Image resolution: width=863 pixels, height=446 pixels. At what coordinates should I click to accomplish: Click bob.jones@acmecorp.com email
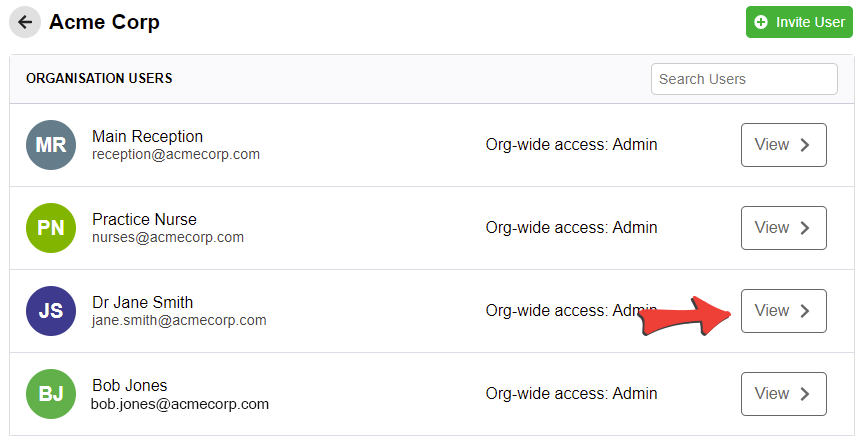180,404
